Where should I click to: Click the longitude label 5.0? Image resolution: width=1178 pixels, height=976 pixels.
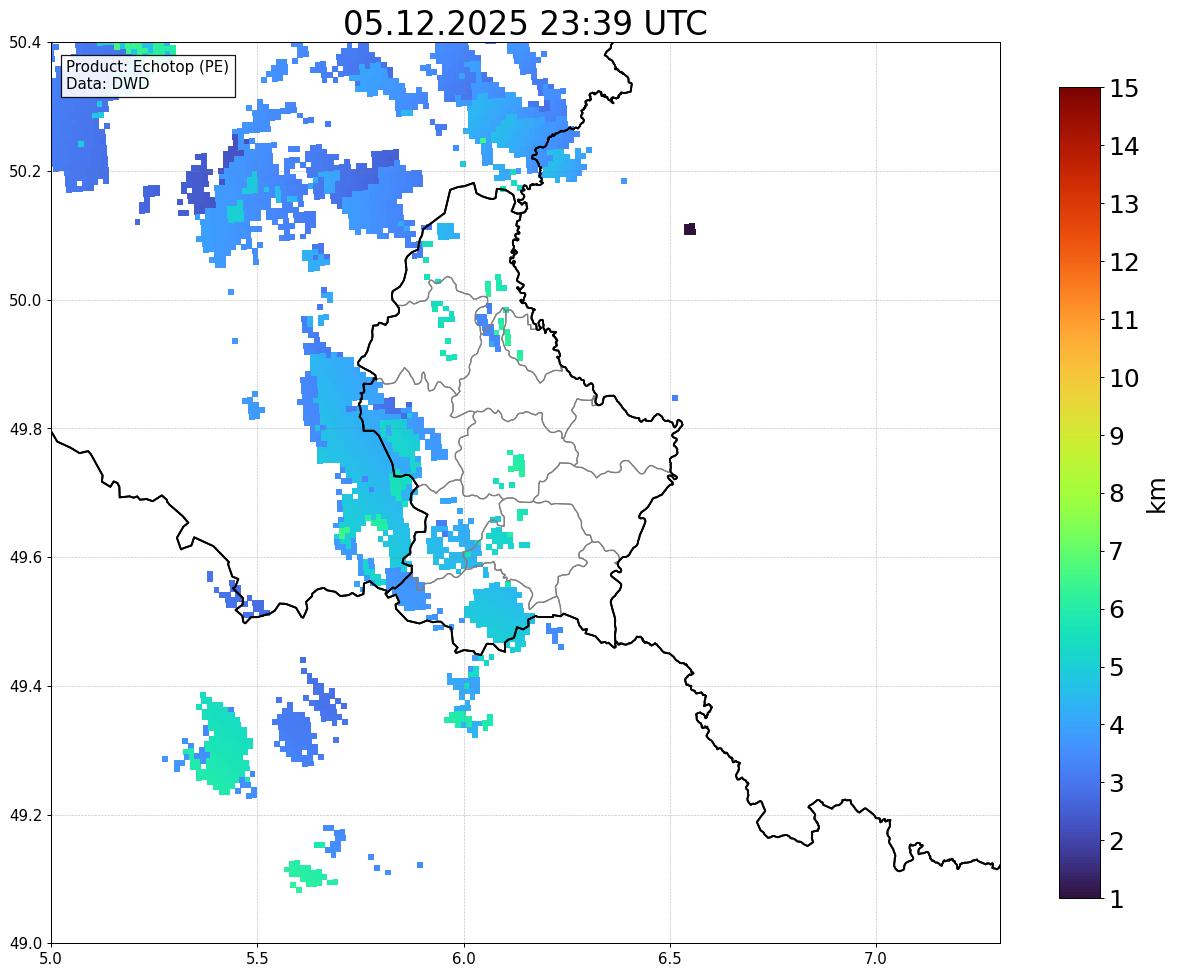(51, 959)
